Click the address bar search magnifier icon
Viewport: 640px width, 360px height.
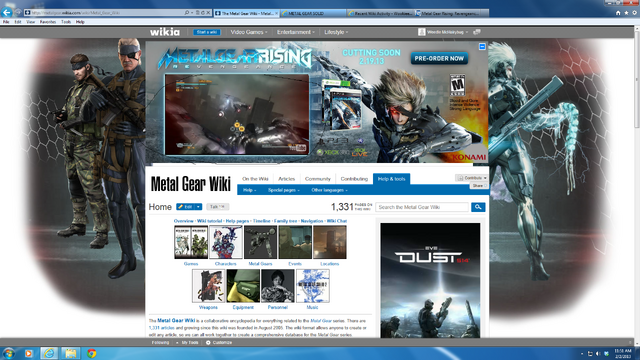pos(187,13)
